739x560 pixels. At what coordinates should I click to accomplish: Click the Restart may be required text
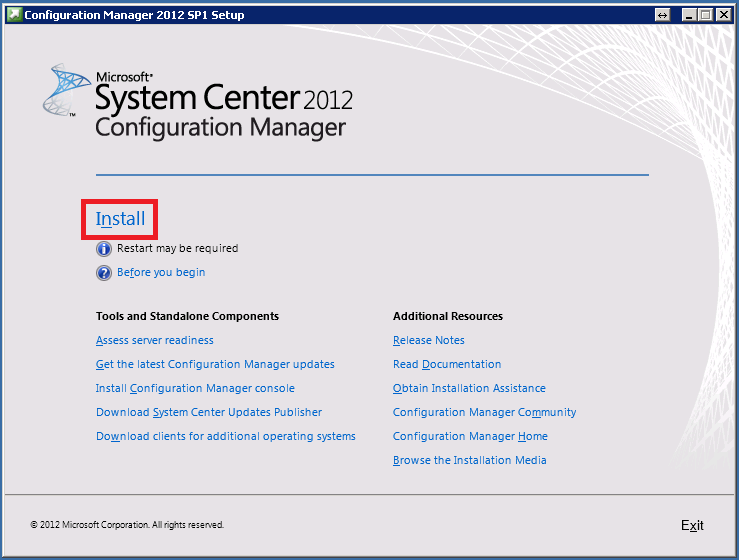coord(178,248)
